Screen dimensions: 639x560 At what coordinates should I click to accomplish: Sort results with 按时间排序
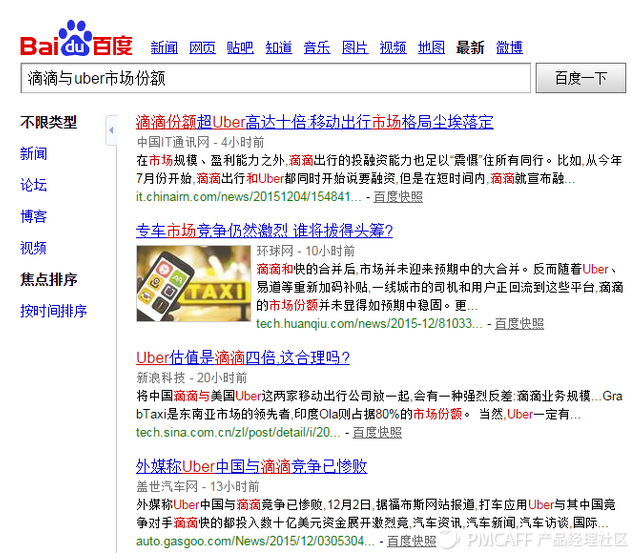53,311
